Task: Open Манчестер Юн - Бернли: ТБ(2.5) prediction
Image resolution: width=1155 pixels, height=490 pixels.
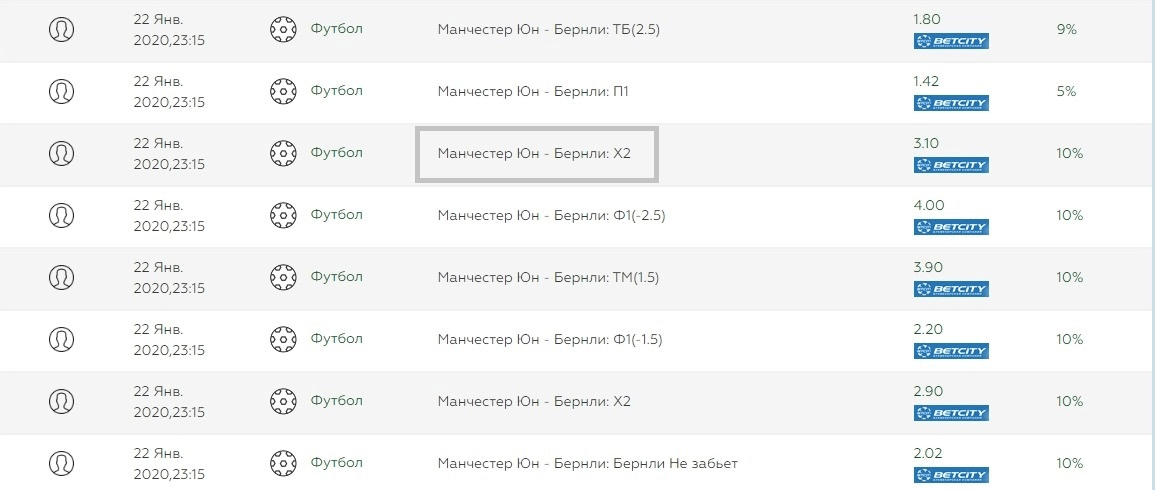Action: coord(548,30)
